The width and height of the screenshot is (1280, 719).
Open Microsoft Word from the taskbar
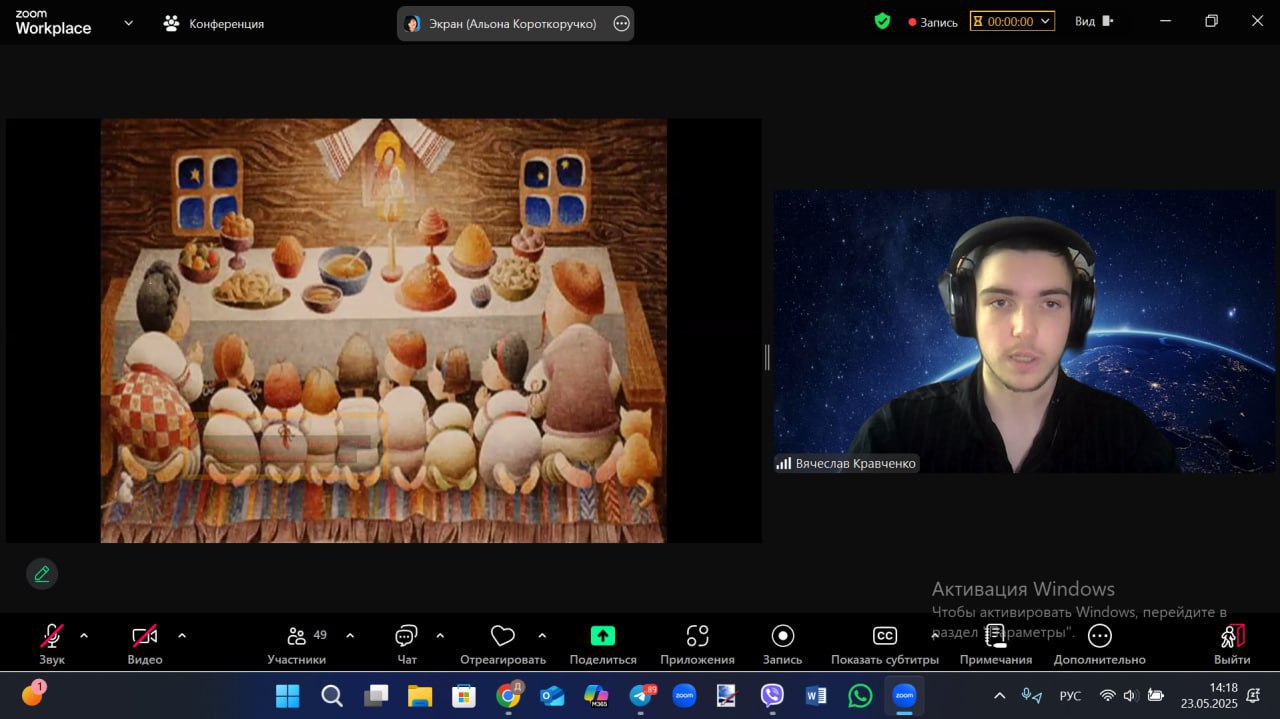816,695
